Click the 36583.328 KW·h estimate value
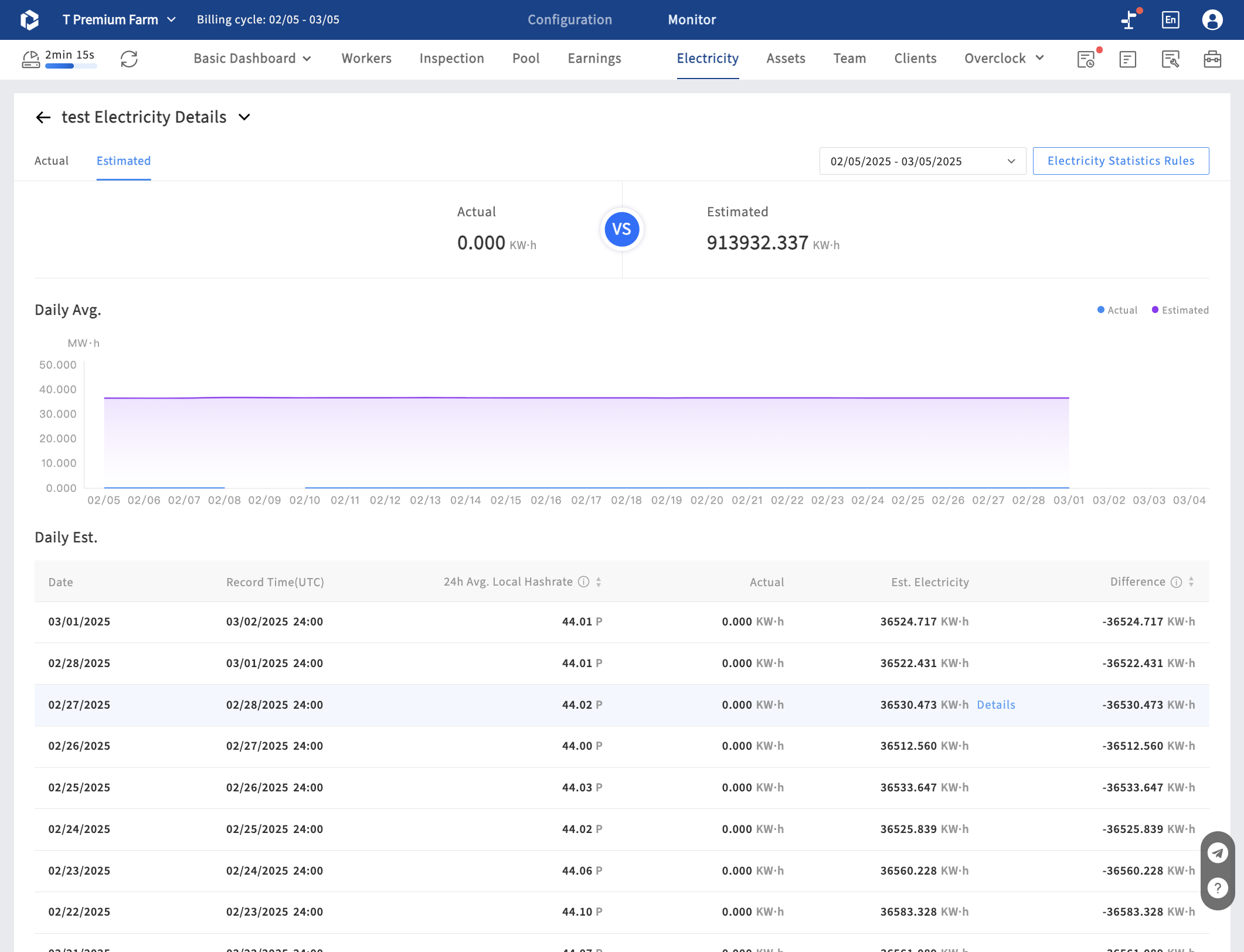 [924, 912]
